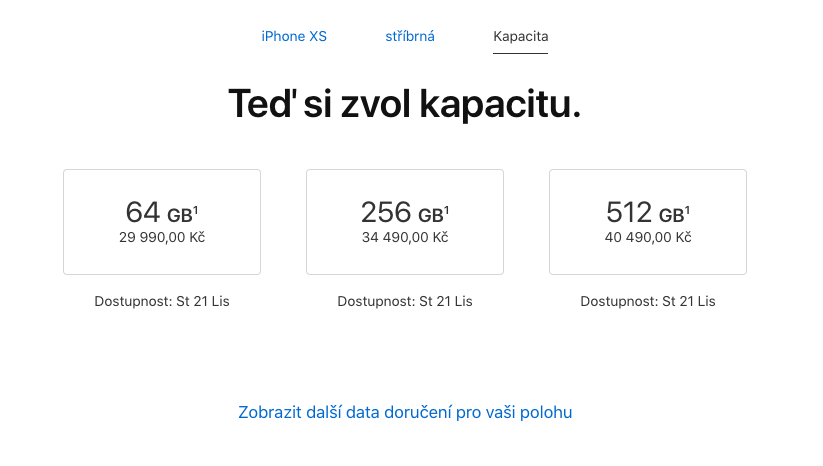Click the 34 490,00 Kč price
Image resolution: width=823 pixels, height=466 pixels.
coord(405,238)
